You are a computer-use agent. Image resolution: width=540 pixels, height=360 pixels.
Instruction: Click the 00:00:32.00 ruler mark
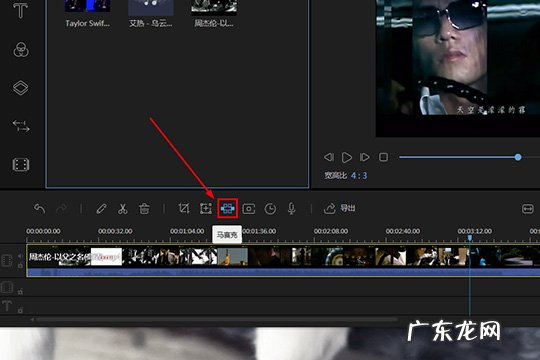[115, 231]
